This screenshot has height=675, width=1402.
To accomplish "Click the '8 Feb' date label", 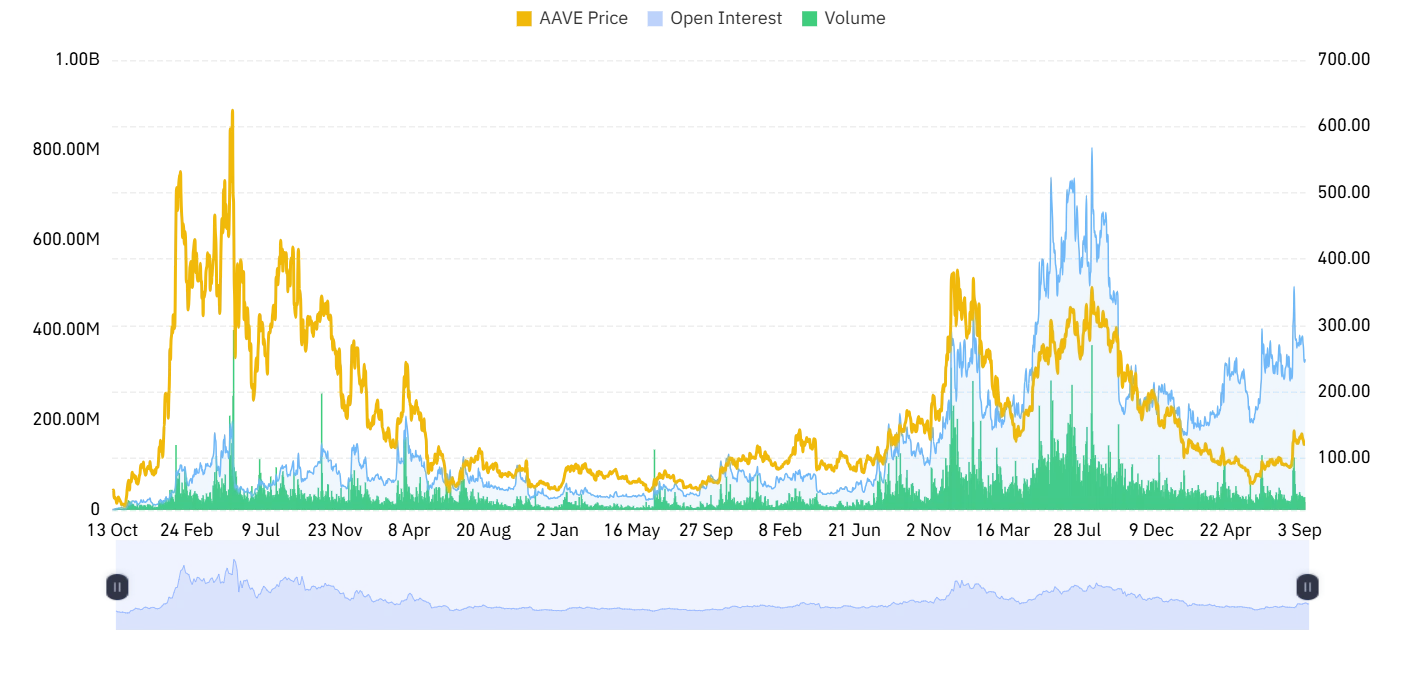I will click(780, 530).
